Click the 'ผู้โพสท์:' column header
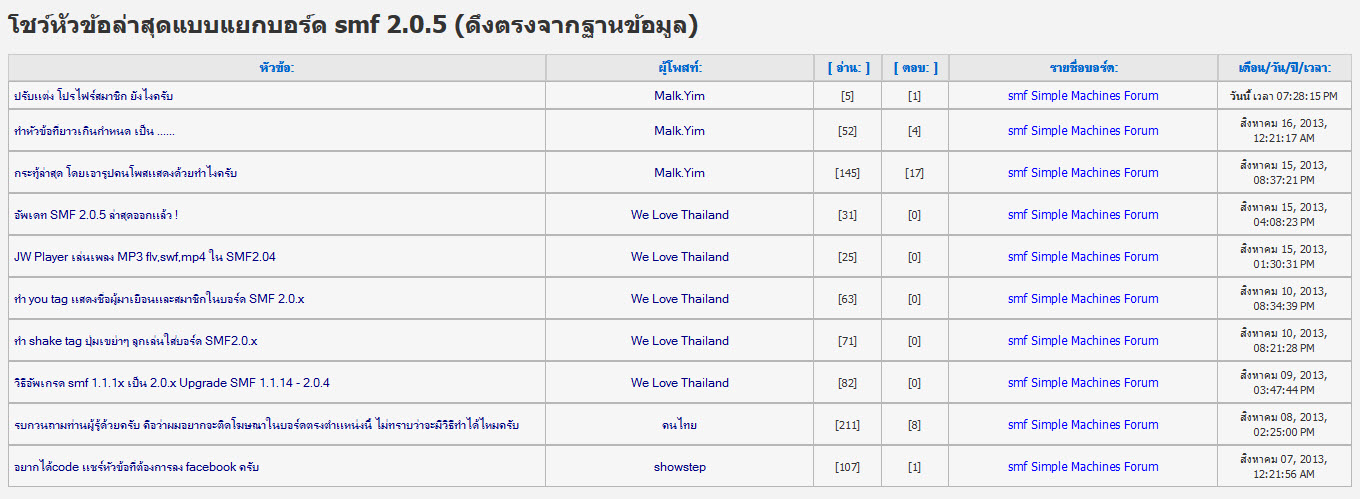Viewport: 1360px width, 499px height. click(679, 68)
